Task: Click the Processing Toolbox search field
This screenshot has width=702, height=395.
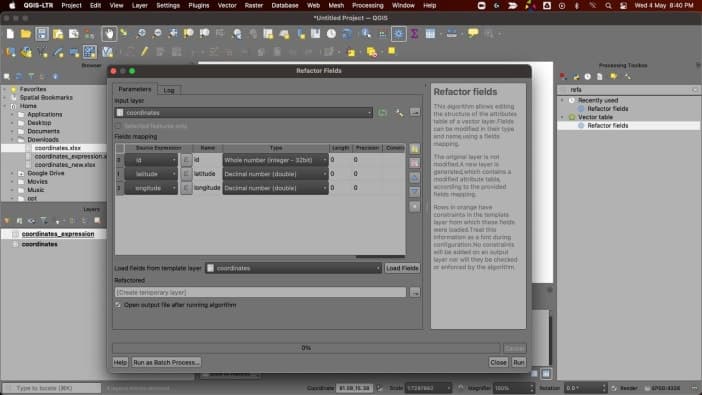Action: tap(629, 90)
